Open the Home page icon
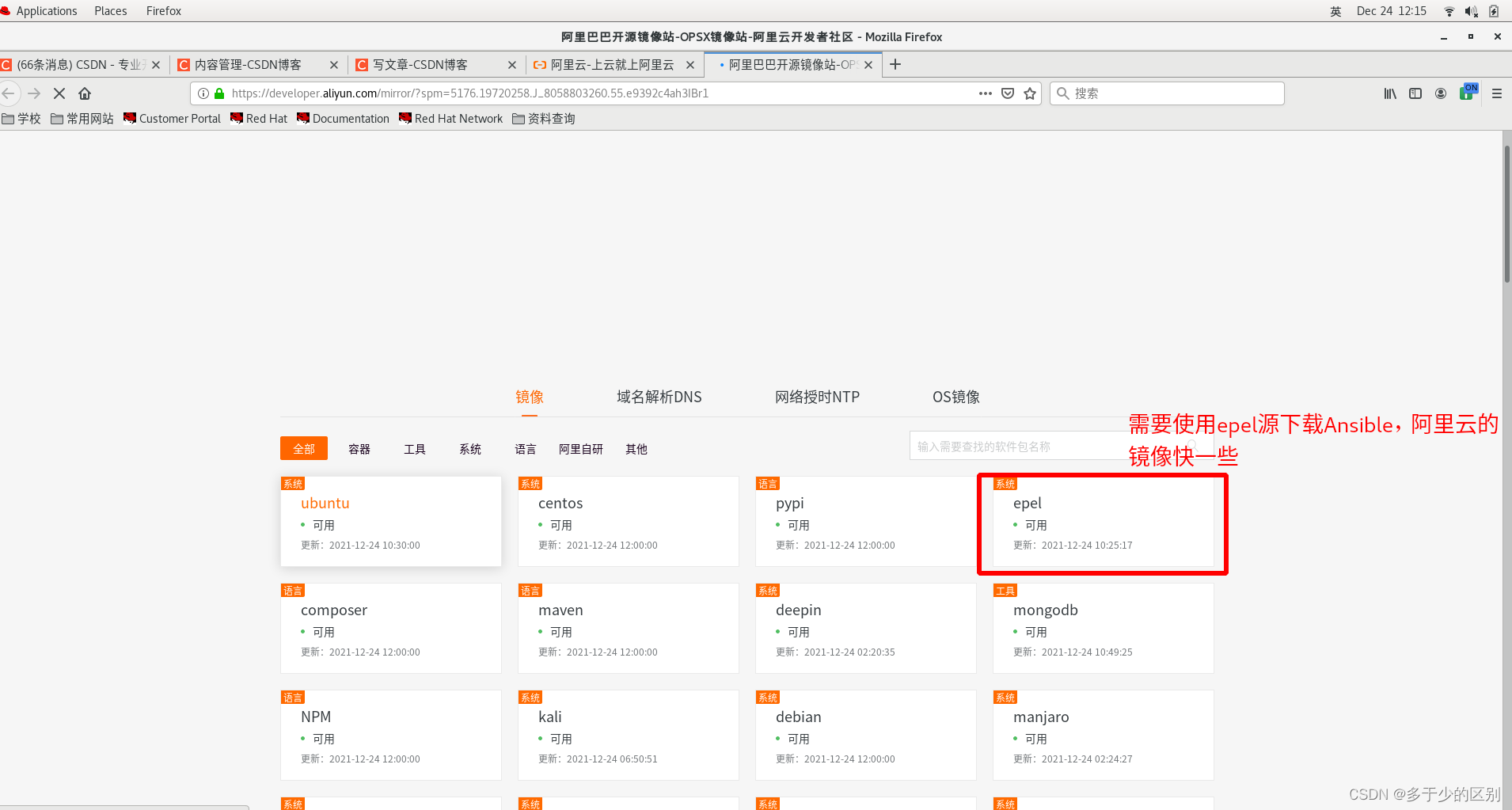This screenshot has width=1512, height=810. 85,93
